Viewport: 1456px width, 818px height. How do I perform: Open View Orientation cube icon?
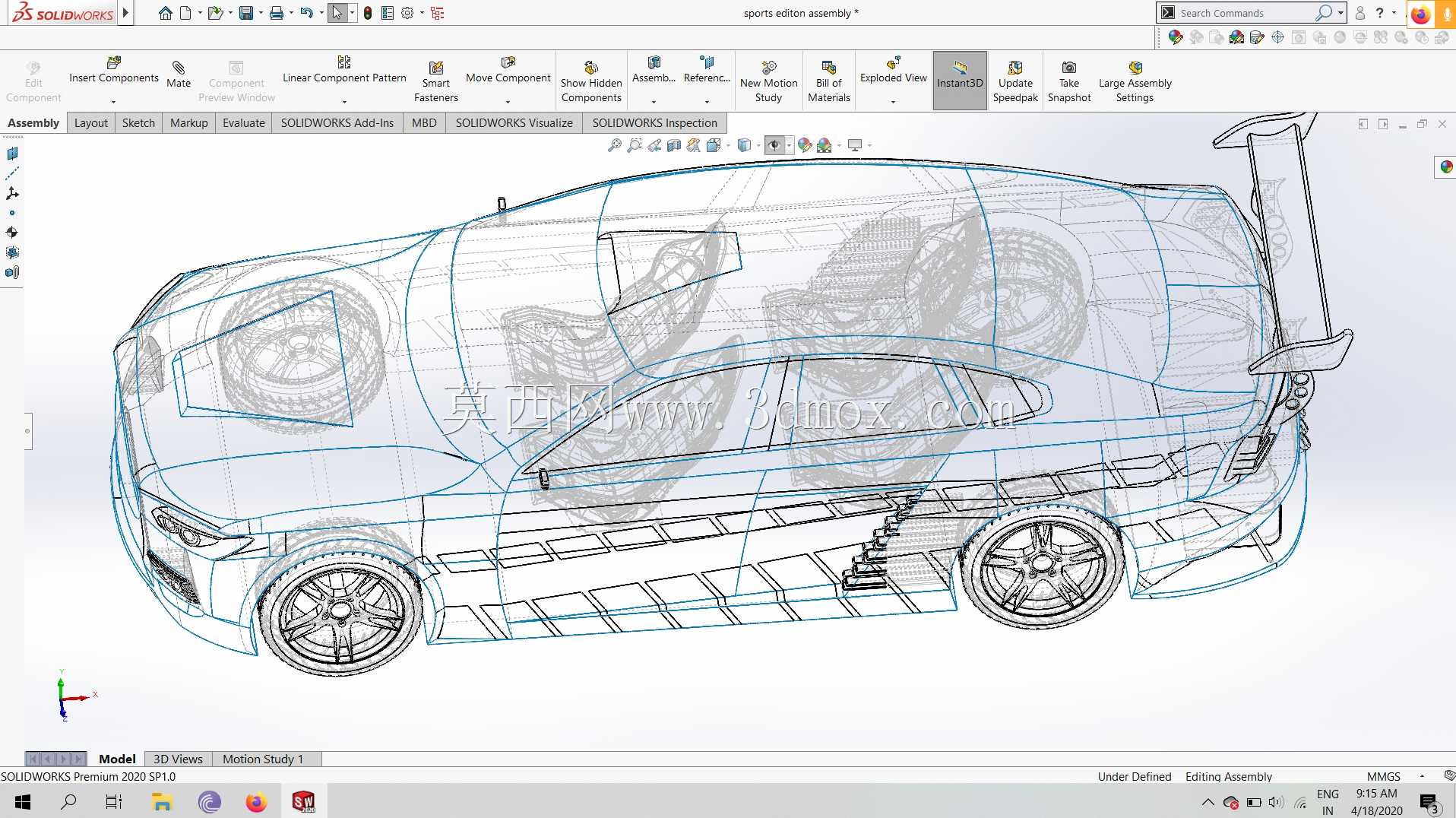[714, 145]
